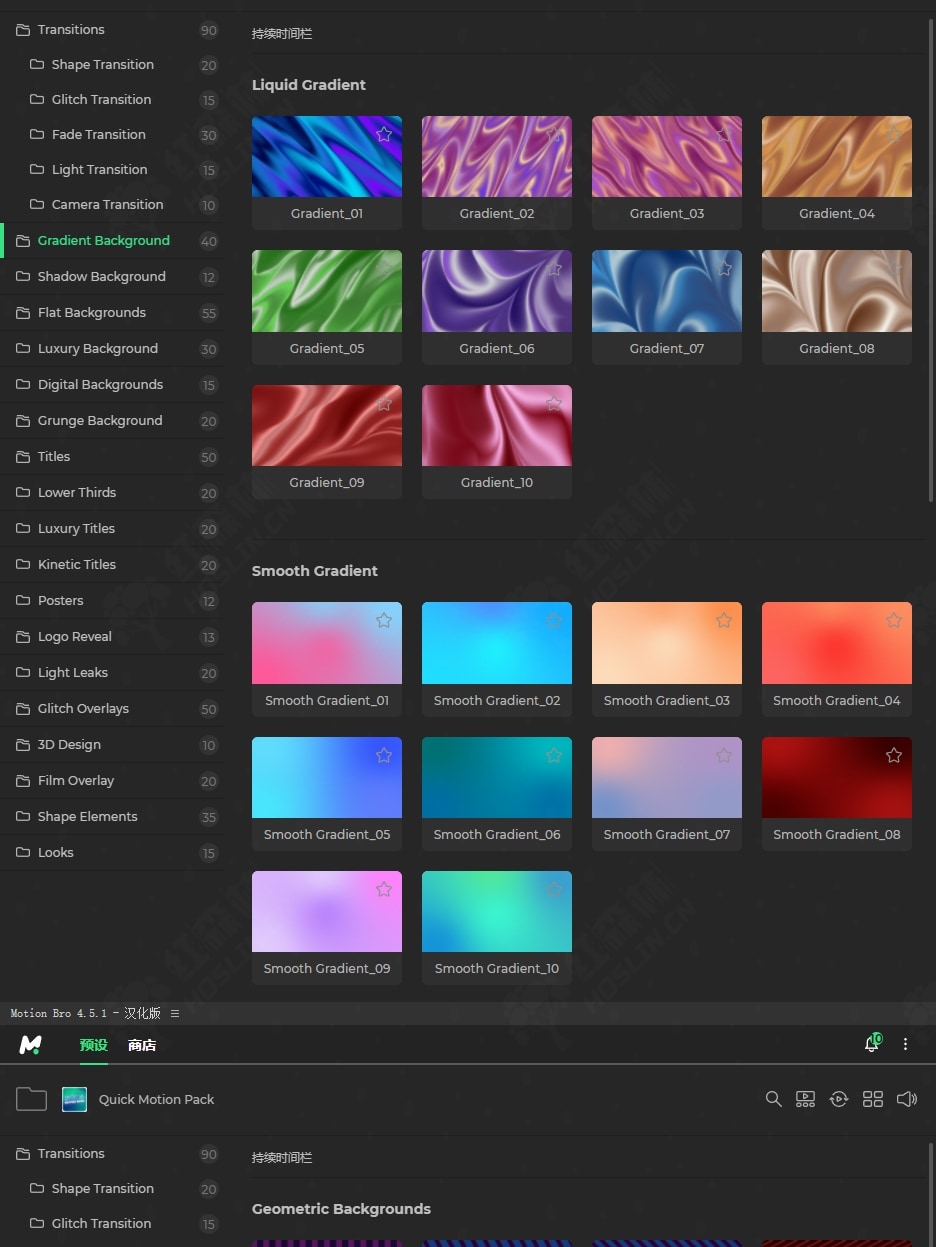Click the circular refresh icon
This screenshot has width=936, height=1247.
click(x=839, y=1099)
